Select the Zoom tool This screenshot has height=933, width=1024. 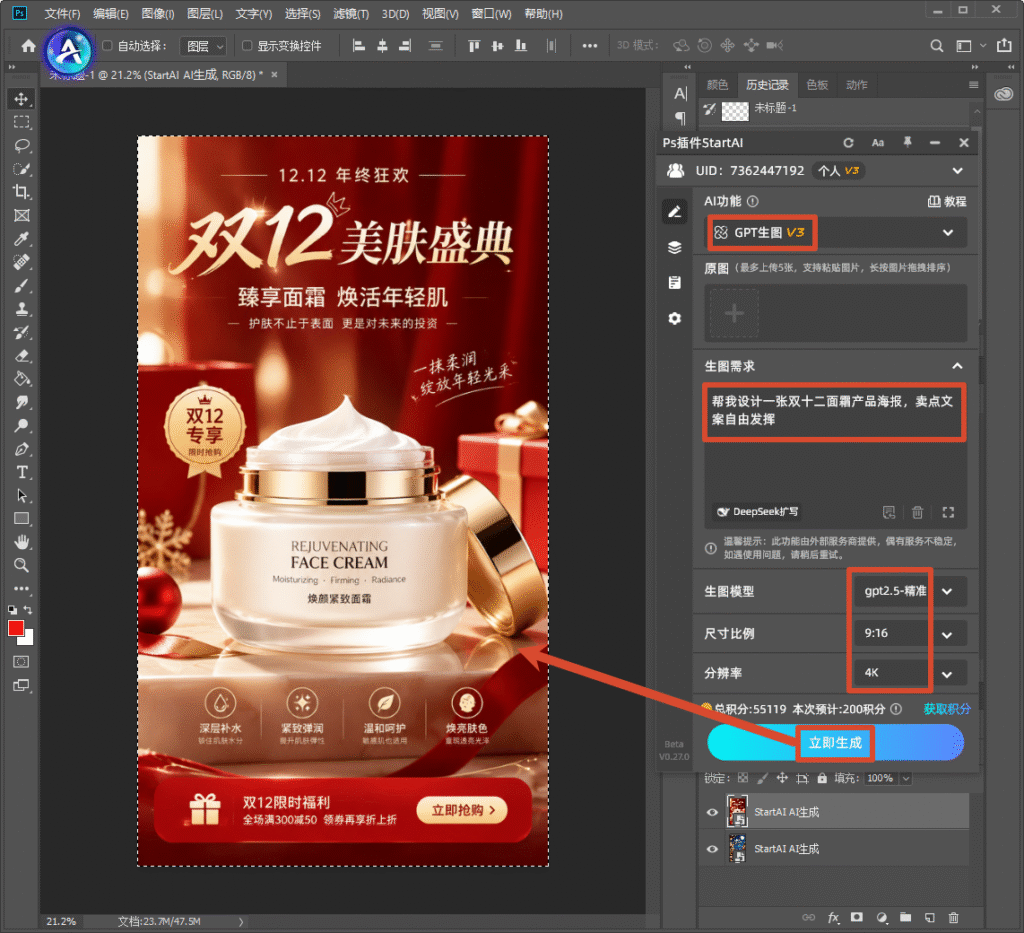(22, 565)
